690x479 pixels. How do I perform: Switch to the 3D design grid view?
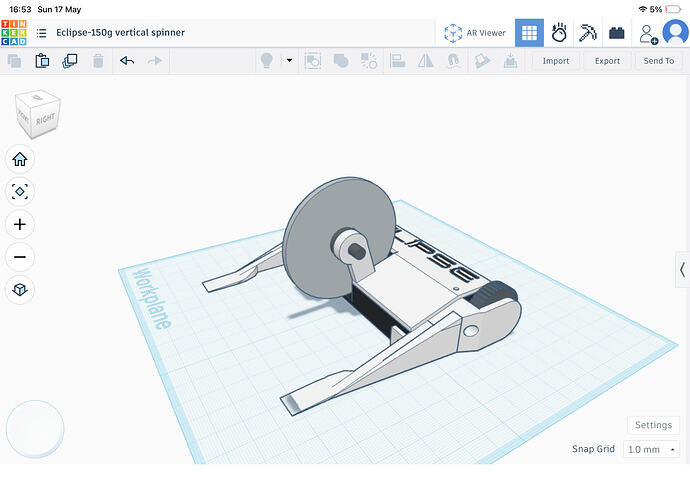click(529, 33)
